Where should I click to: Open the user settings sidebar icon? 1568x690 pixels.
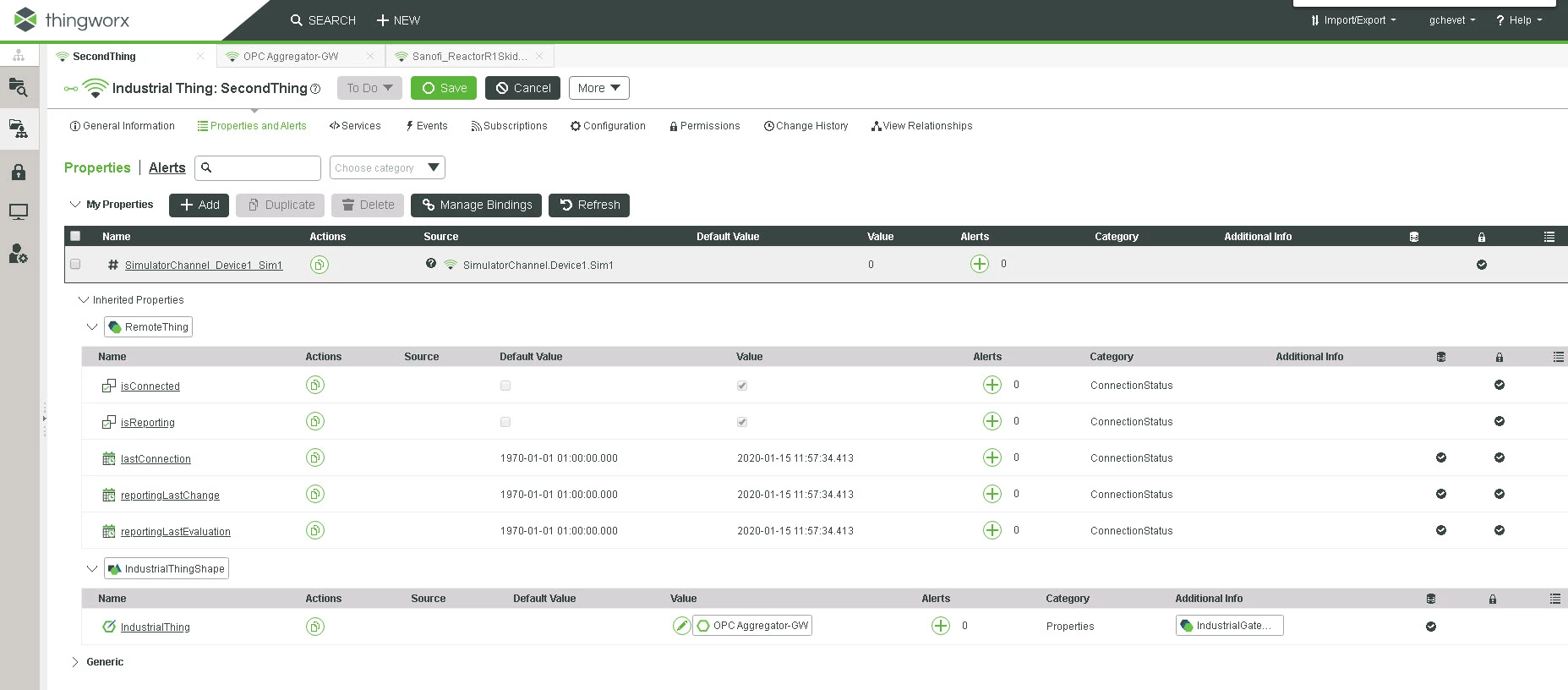pos(19,253)
